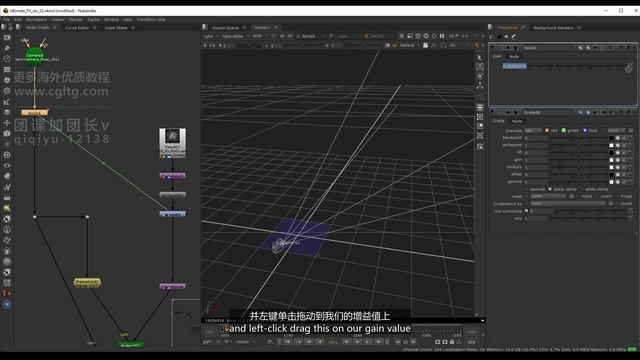
Task: Collapse the Grade panel disclosure triangle
Action: [x=492, y=112]
